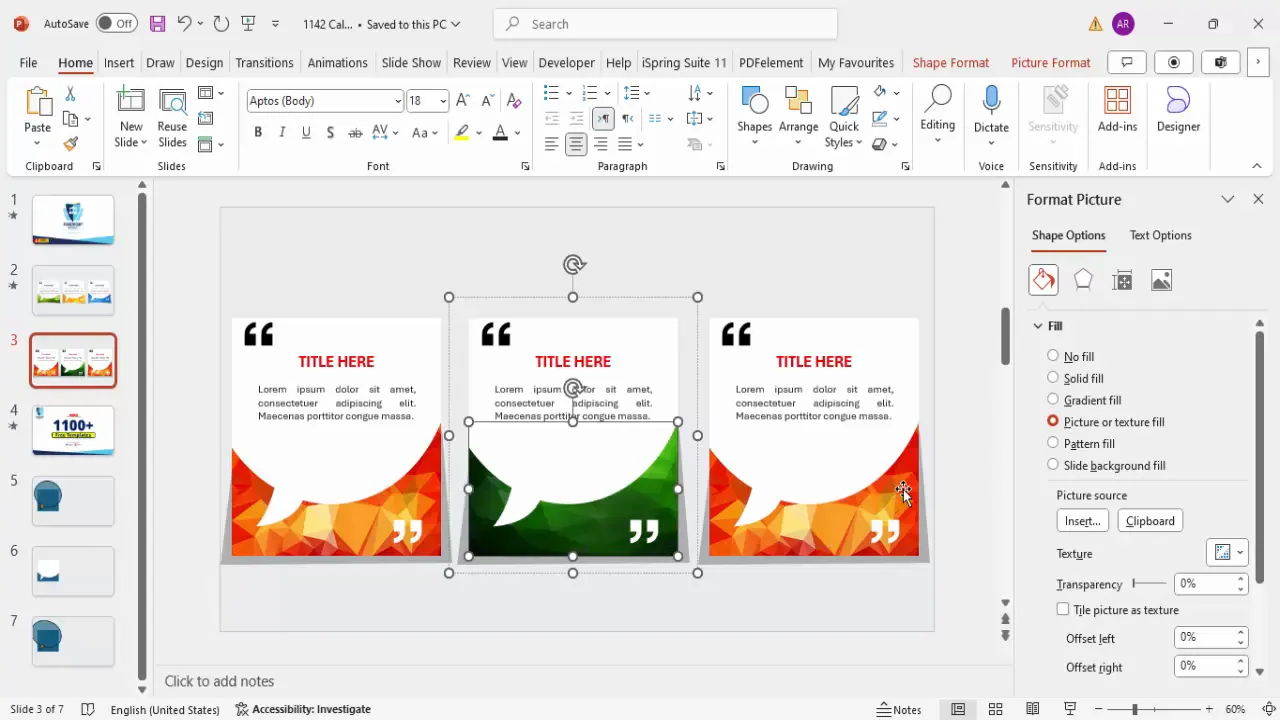This screenshot has width=1280, height=720.
Task: Collapse the Fill section
Action: point(1038,326)
